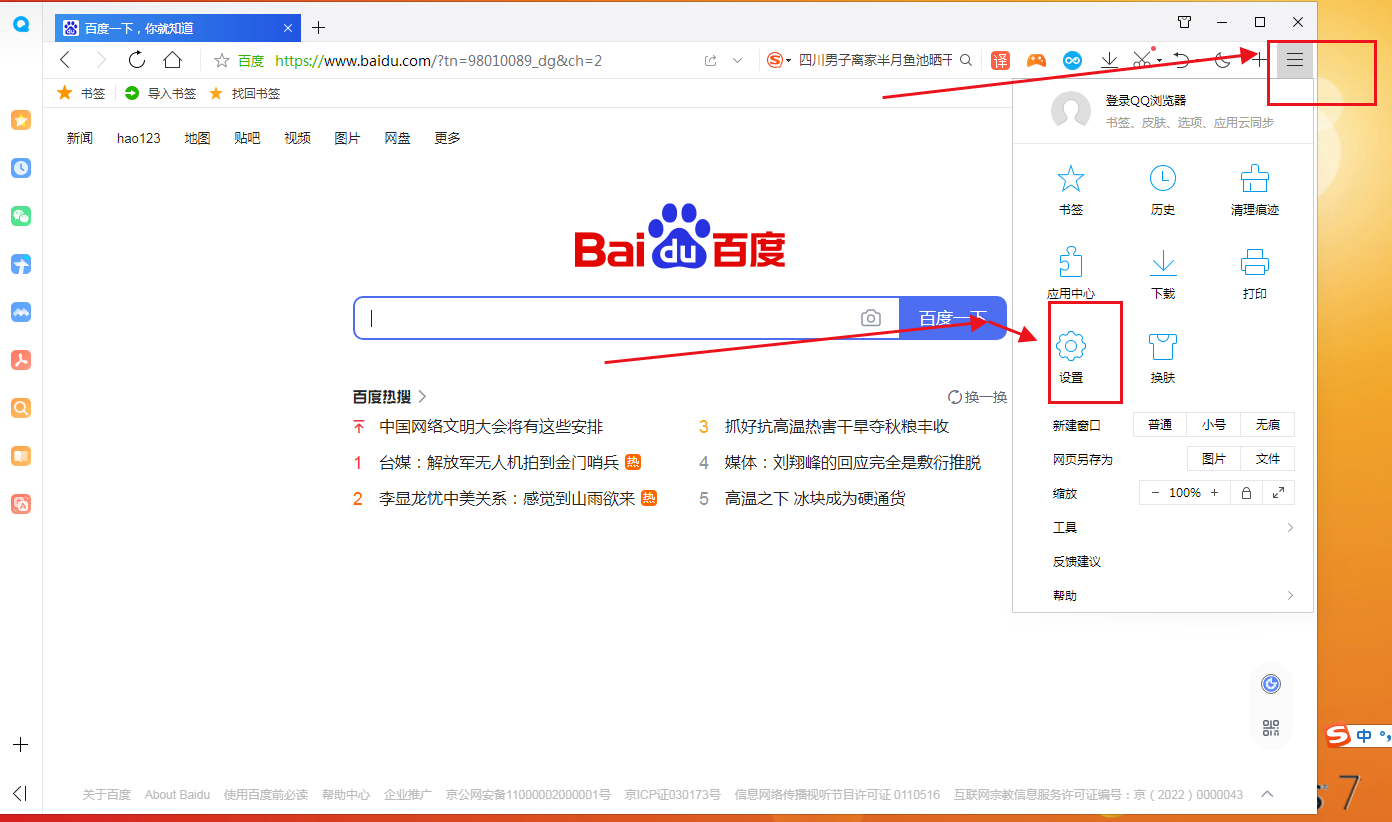Open a new tab with the plus
Viewport: 1392px width, 822px height.
(319, 27)
